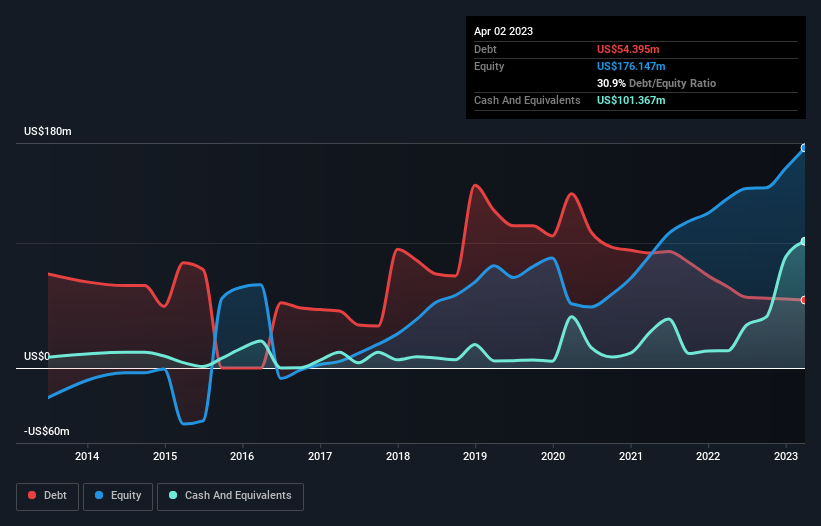
Task: Click the 2014 x-axis label
Action: 87,456
